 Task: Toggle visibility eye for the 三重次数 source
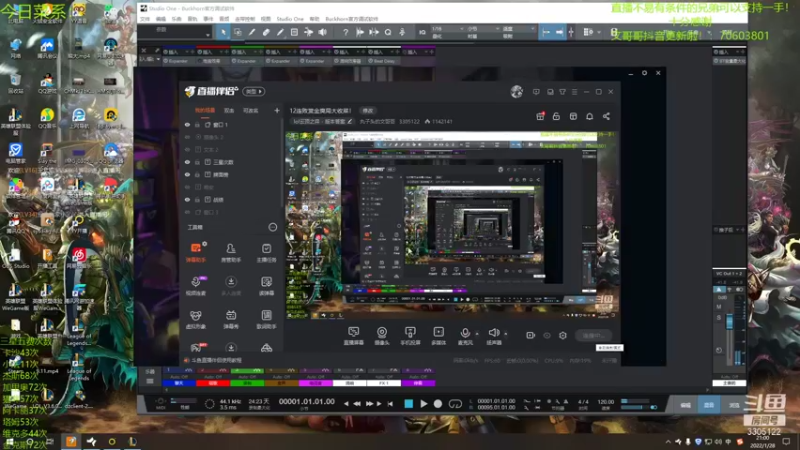pyautogui.click(x=187, y=162)
